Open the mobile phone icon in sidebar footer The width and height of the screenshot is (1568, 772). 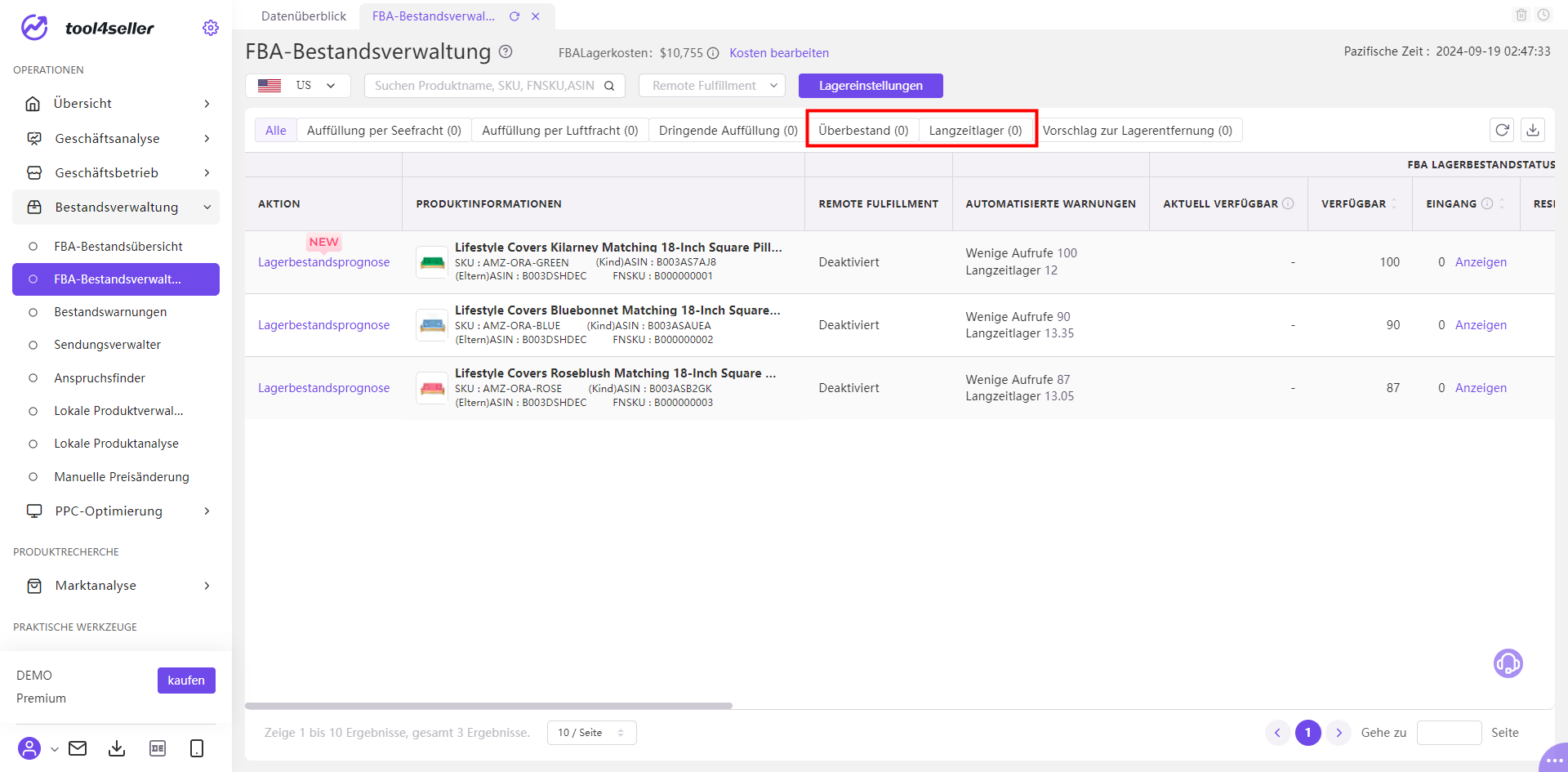[197, 748]
